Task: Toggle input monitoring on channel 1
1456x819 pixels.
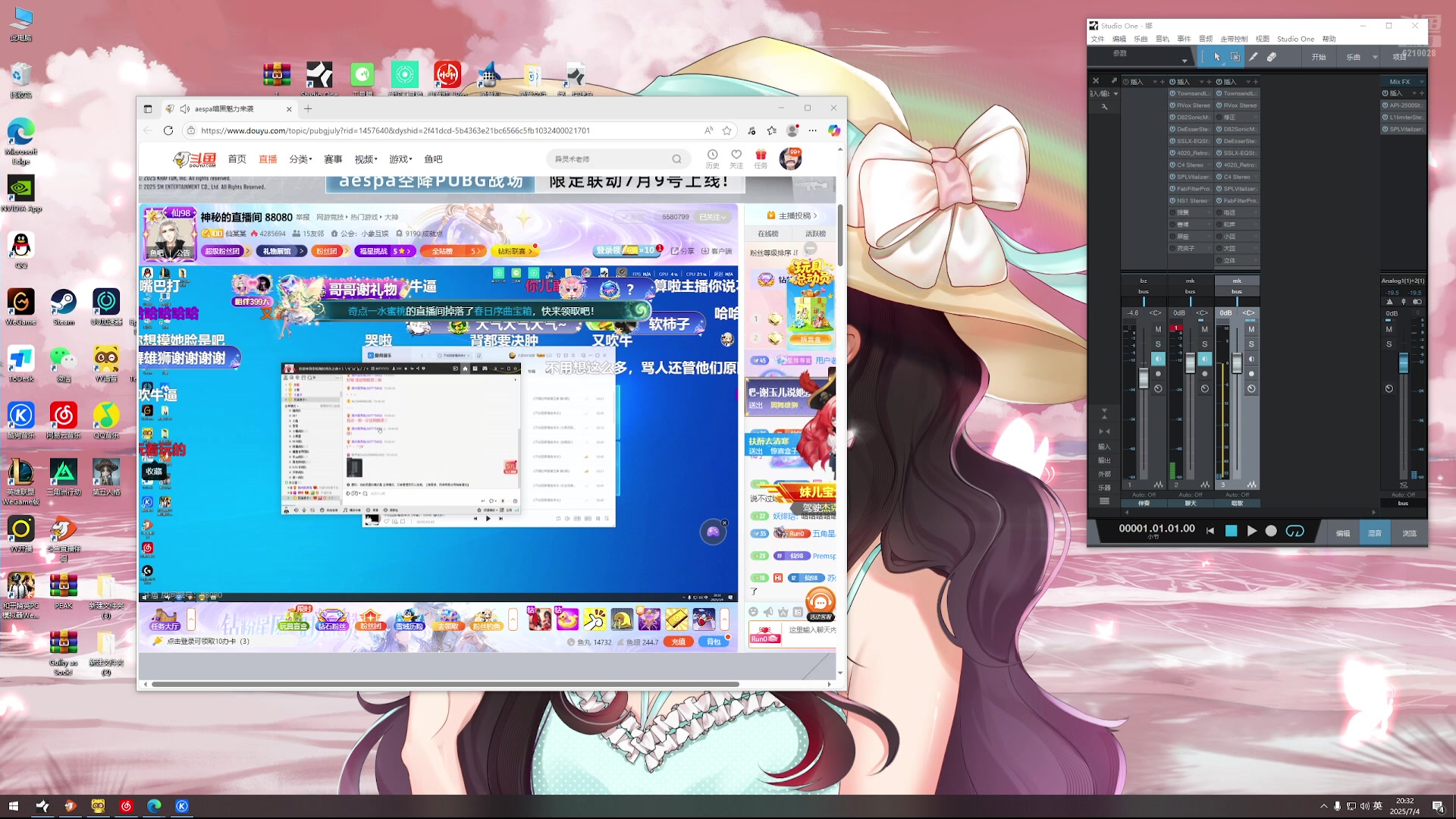Action: coord(1158,359)
